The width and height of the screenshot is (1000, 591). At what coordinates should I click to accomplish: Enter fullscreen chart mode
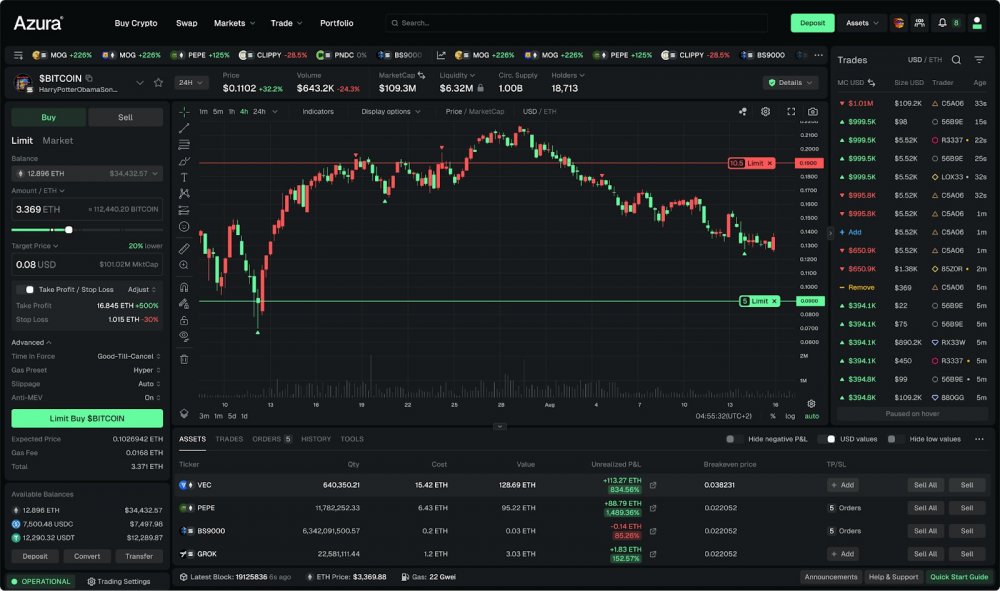(790, 112)
